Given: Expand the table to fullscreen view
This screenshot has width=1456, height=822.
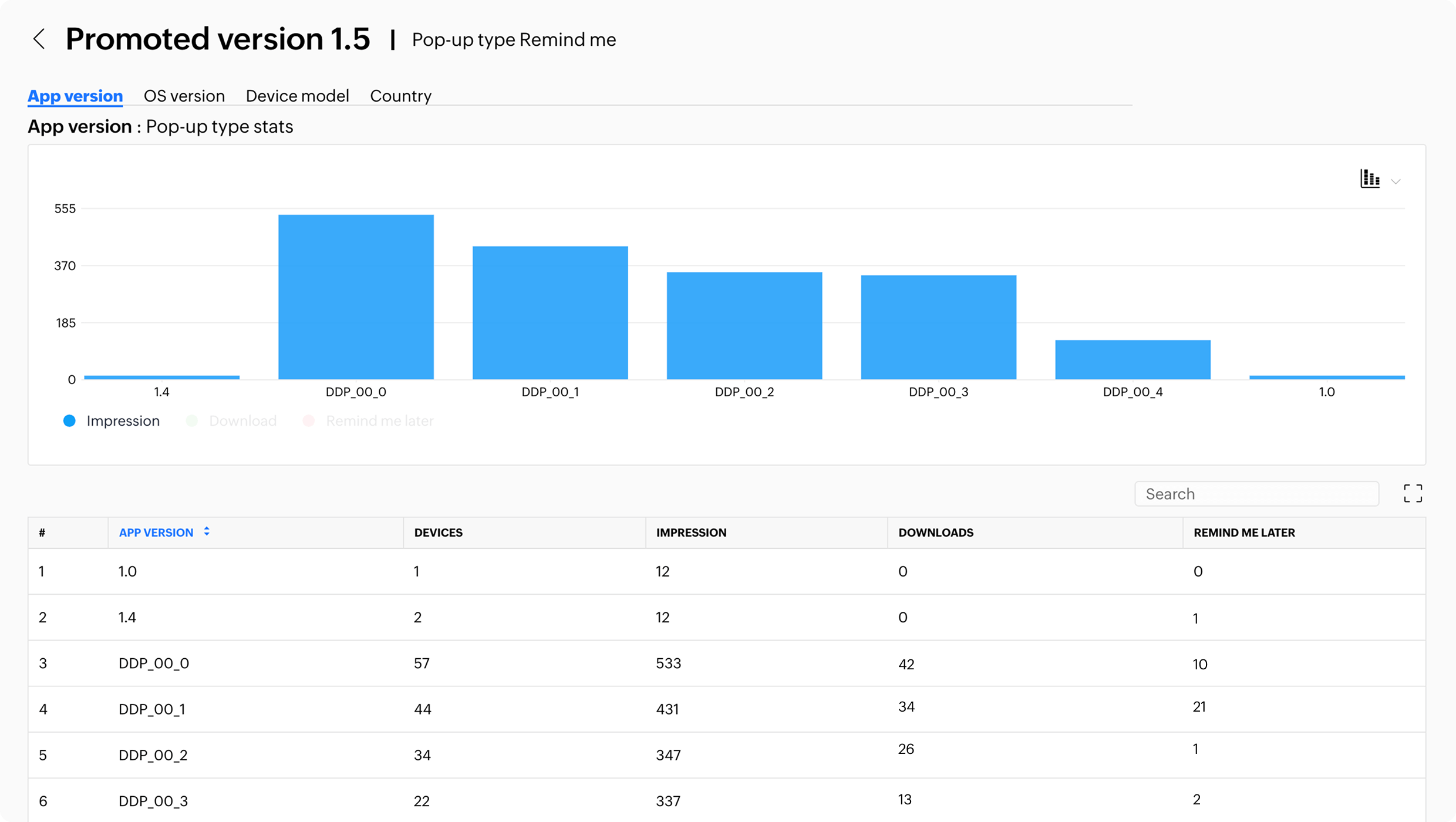Looking at the screenshot, I should pyautogui.click(x=1413, y=493).
